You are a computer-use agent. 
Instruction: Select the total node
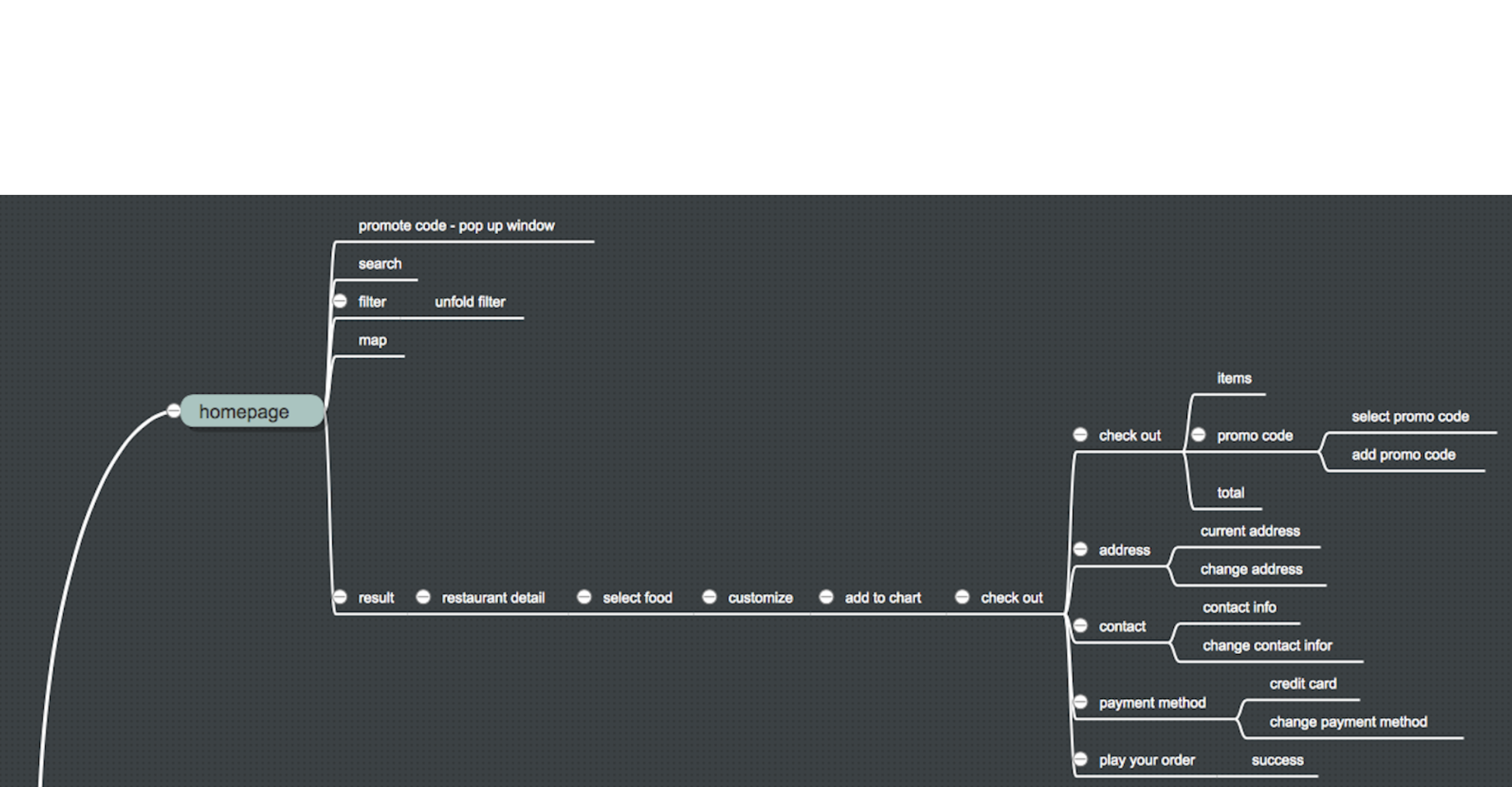click(1231, 493)
